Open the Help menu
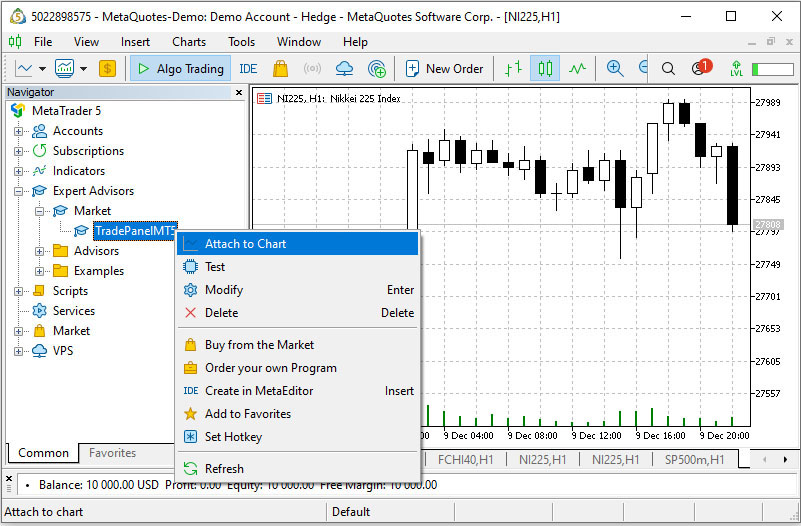 point(355,42)
